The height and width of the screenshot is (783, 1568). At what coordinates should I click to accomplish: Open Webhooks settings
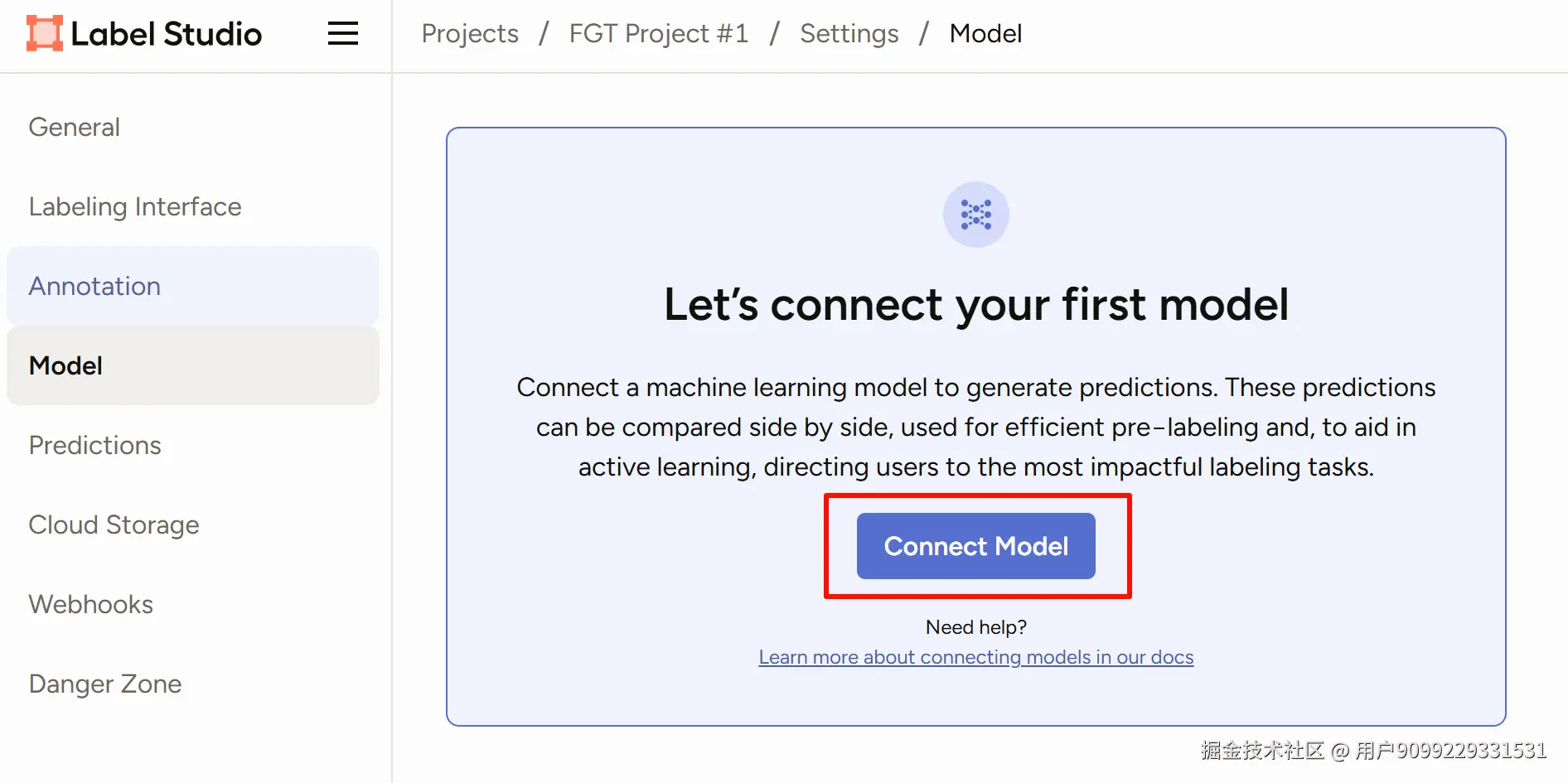(x=91, y=605)
